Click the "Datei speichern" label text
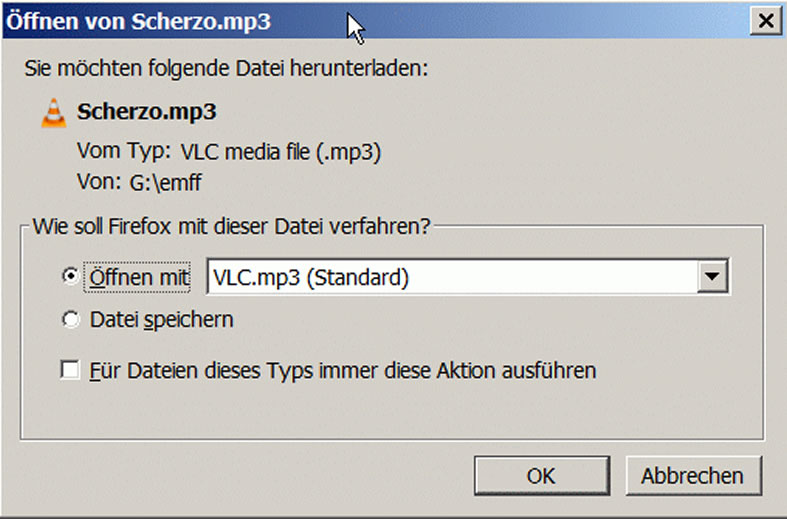Viewport: 787px width, 519px height. (x=161, y=320)
